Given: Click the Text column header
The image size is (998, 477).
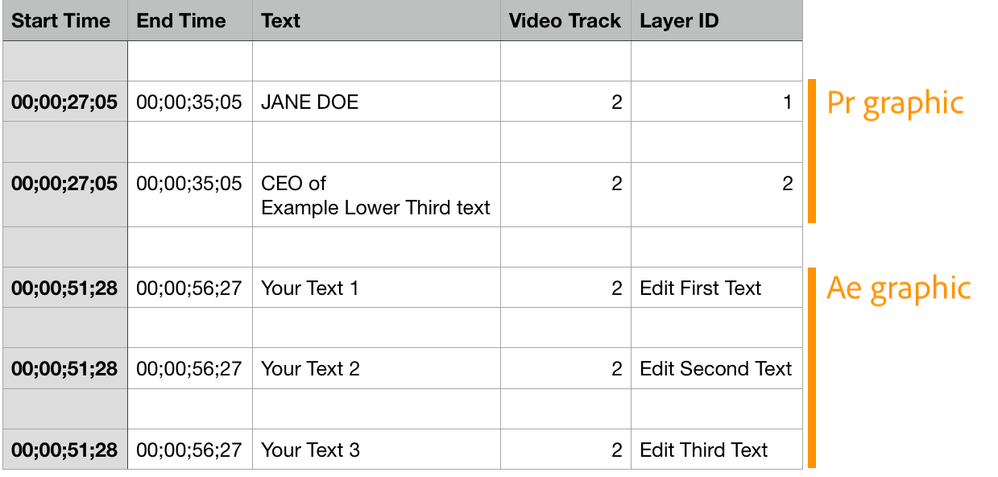Looking at the screenshot, I should click(281, 20).
